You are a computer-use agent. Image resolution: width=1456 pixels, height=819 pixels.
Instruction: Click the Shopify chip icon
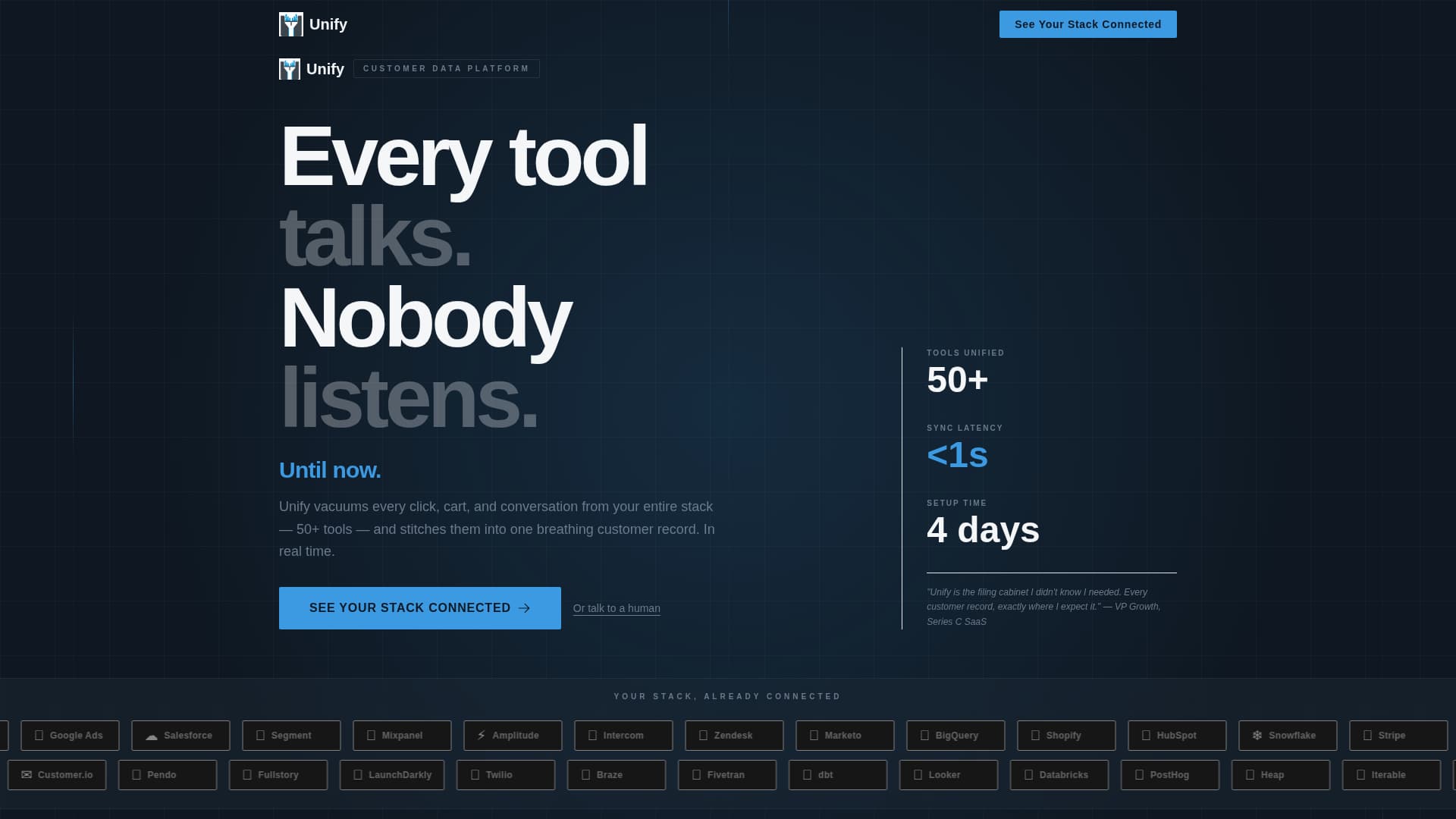click(1036, 736)
